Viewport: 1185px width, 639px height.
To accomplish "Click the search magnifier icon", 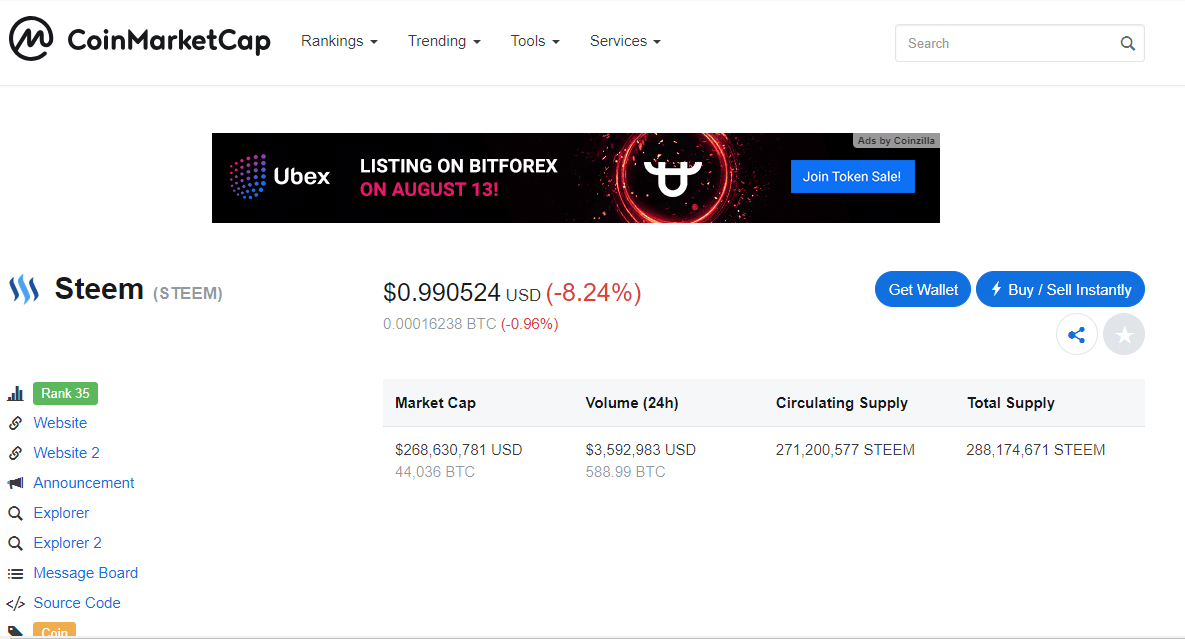I will pos(1127,43).
